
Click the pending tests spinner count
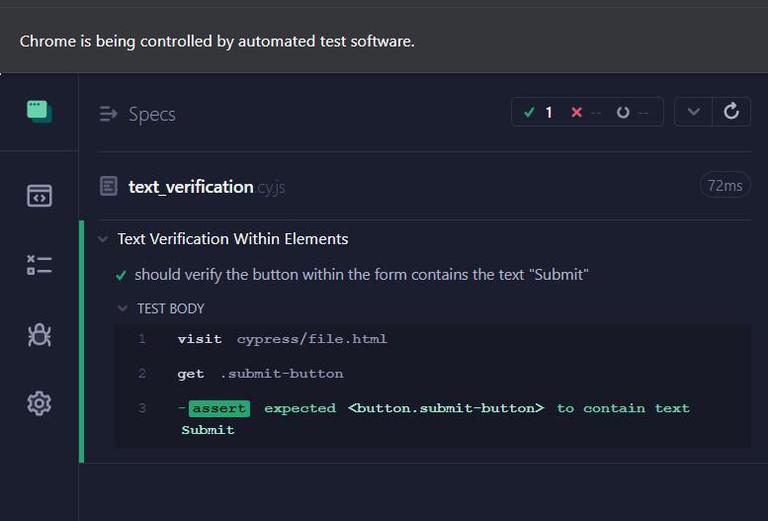(632, 112)
